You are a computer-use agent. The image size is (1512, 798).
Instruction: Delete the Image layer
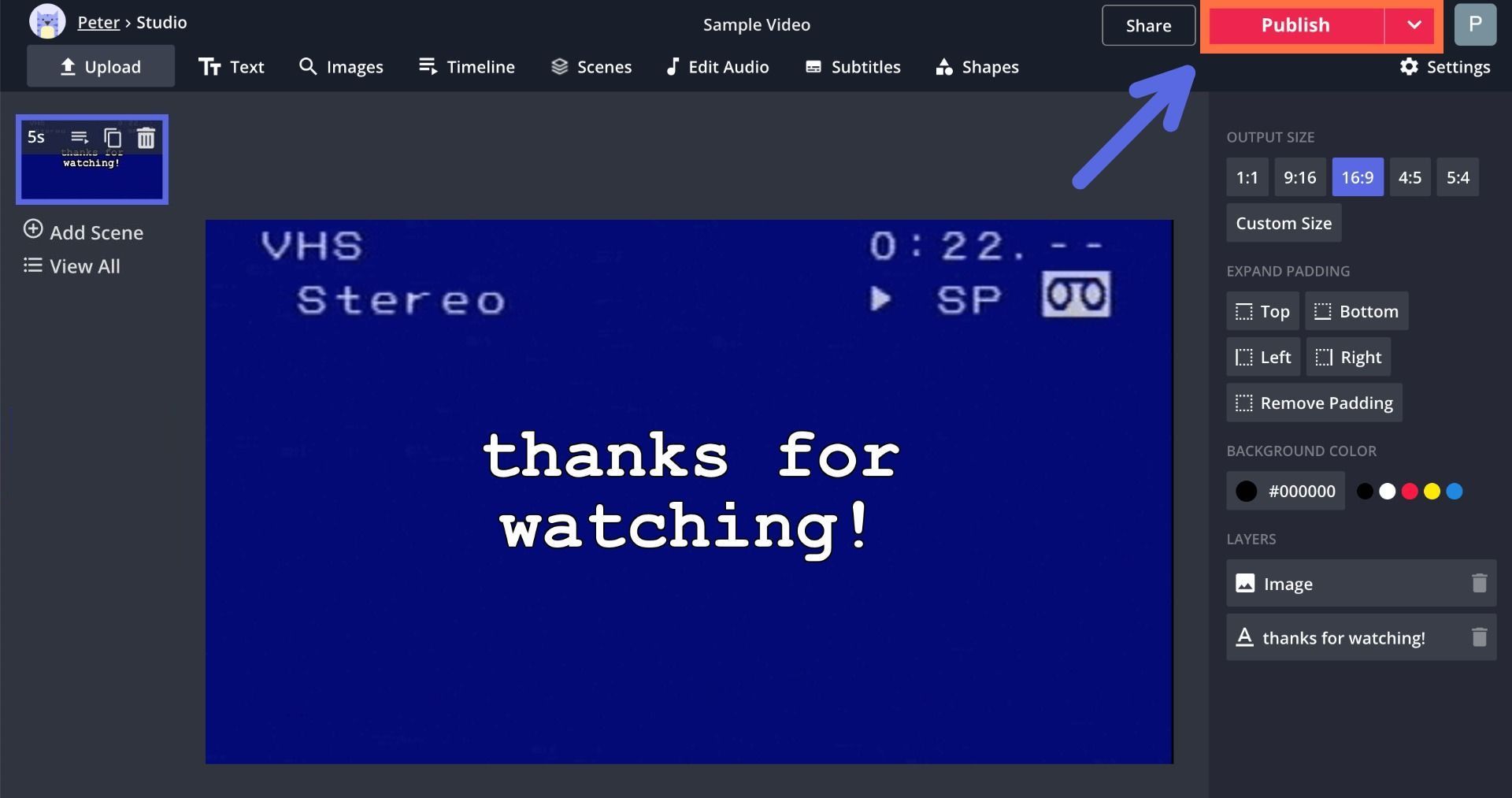(x=1479, y=583)
